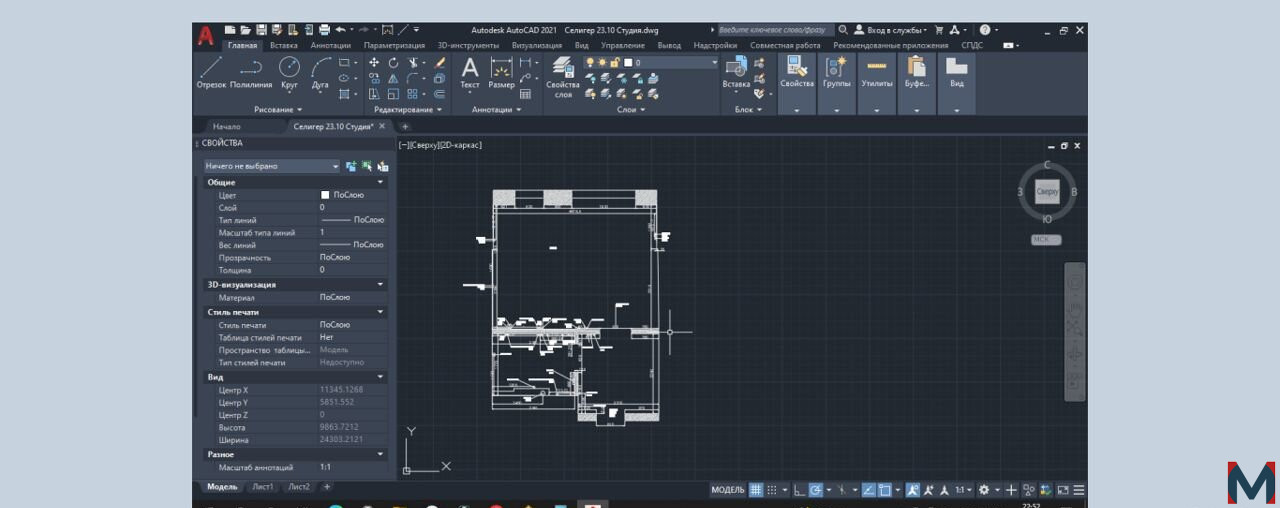
Task: Click the Mirror tool icon
Action: [x=393, y=78]
